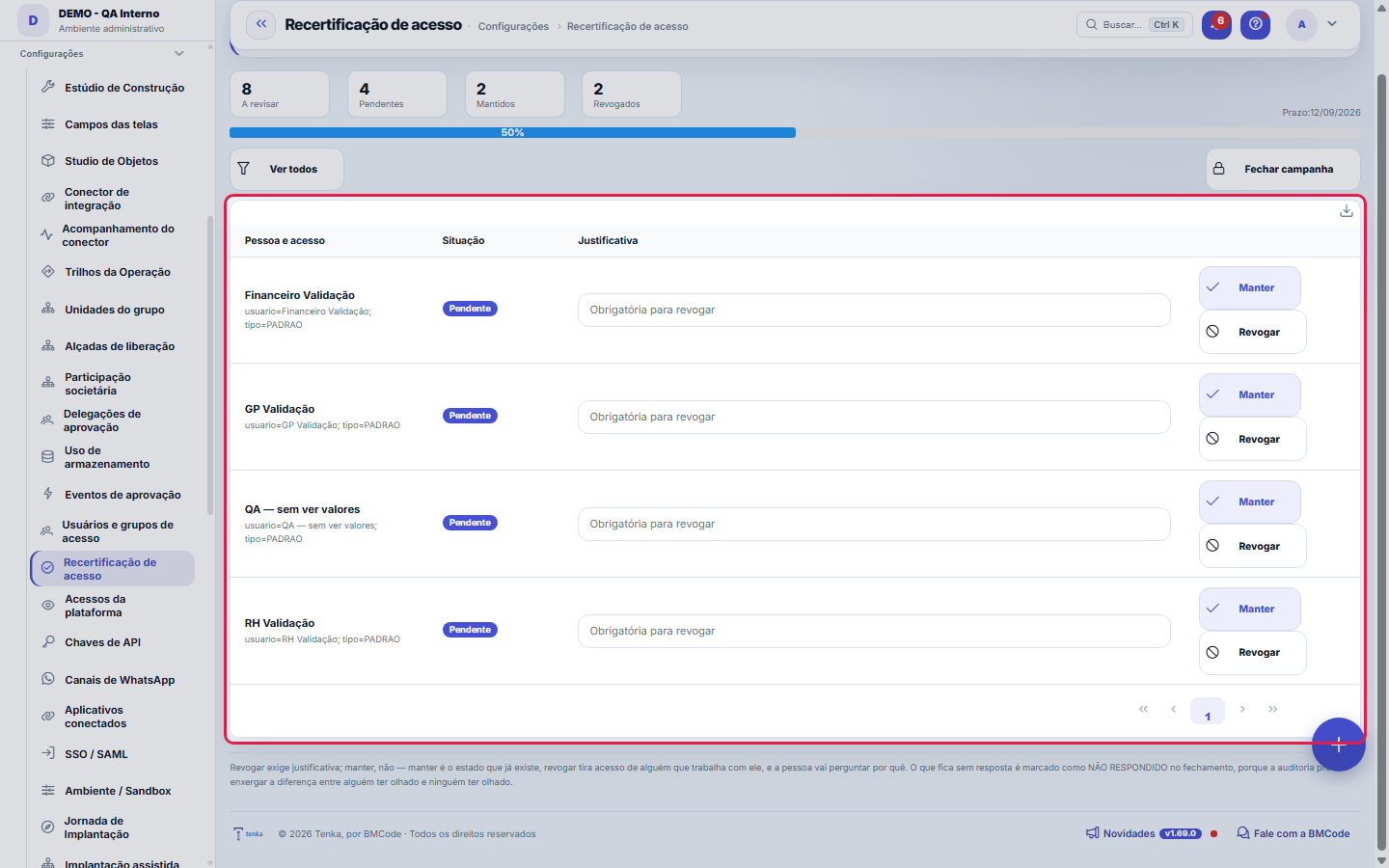Click the padlock icon in Fechar campanha
The image size is (1389, 868).
tap(1219, 169)
